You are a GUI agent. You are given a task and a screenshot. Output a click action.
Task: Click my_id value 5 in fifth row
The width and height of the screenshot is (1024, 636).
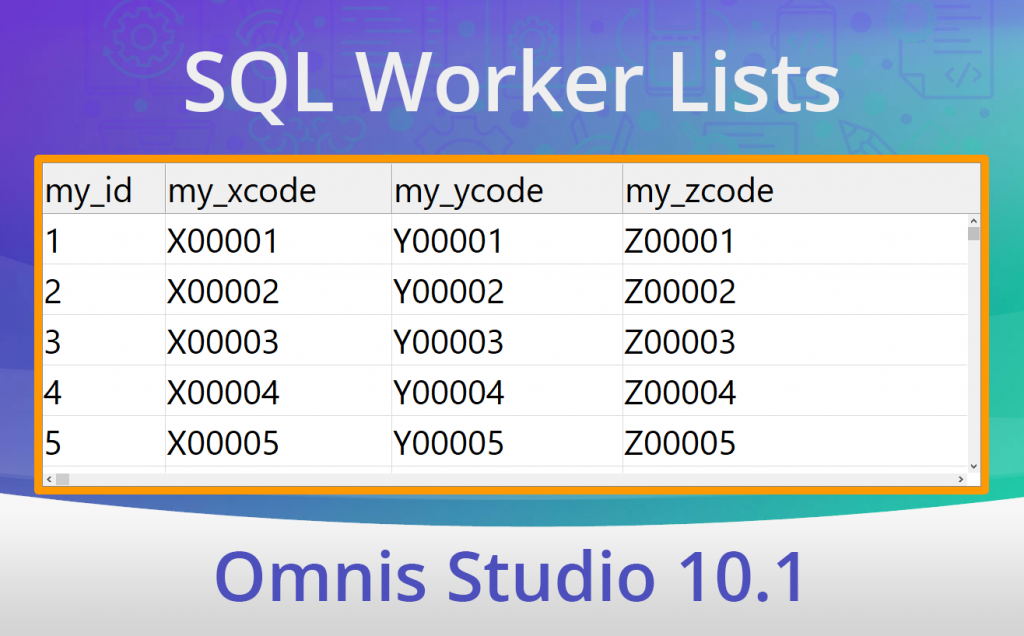[104, 442]
